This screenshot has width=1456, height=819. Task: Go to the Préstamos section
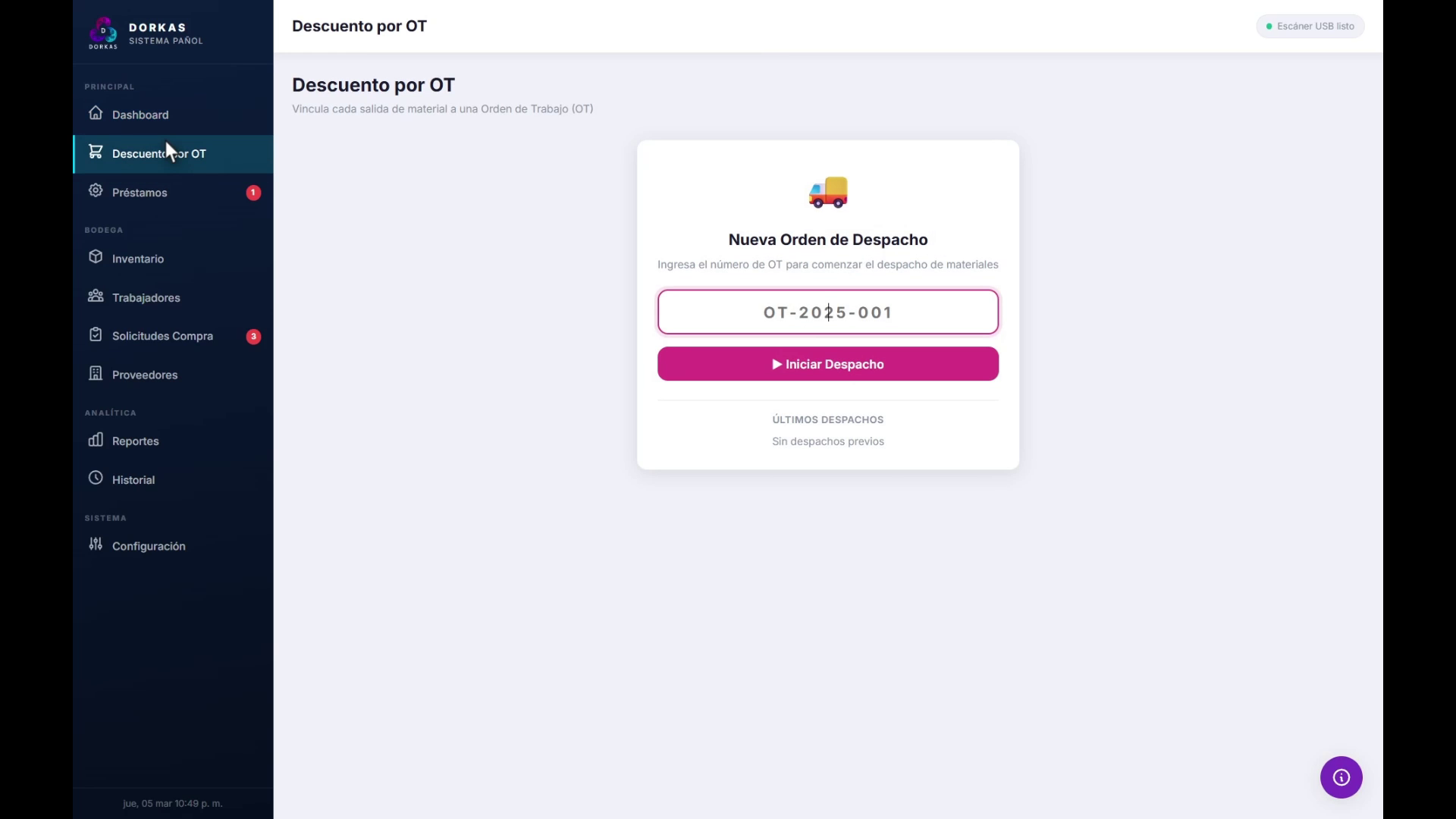point(140,193)
